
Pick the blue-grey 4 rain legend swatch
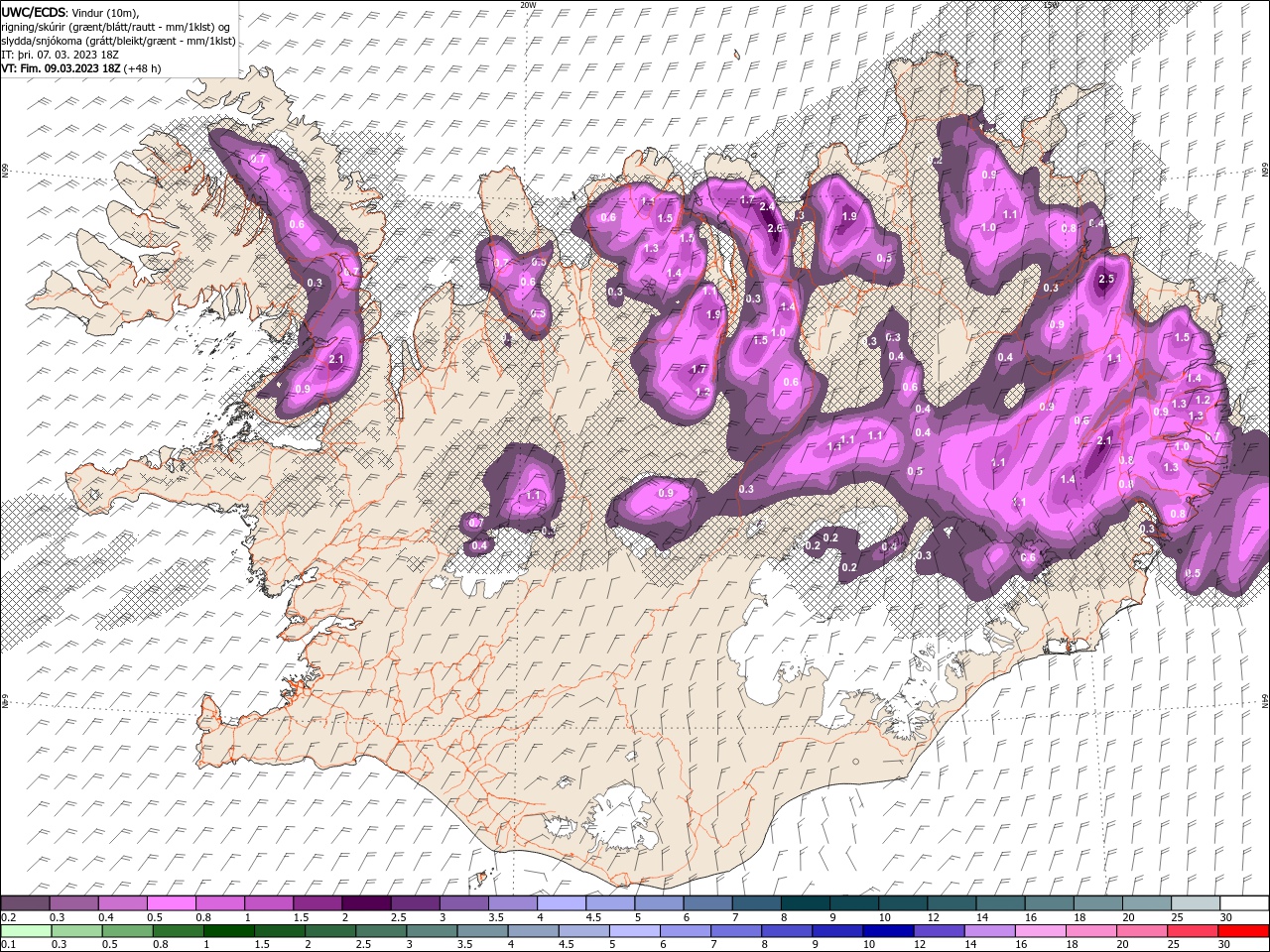533,931
